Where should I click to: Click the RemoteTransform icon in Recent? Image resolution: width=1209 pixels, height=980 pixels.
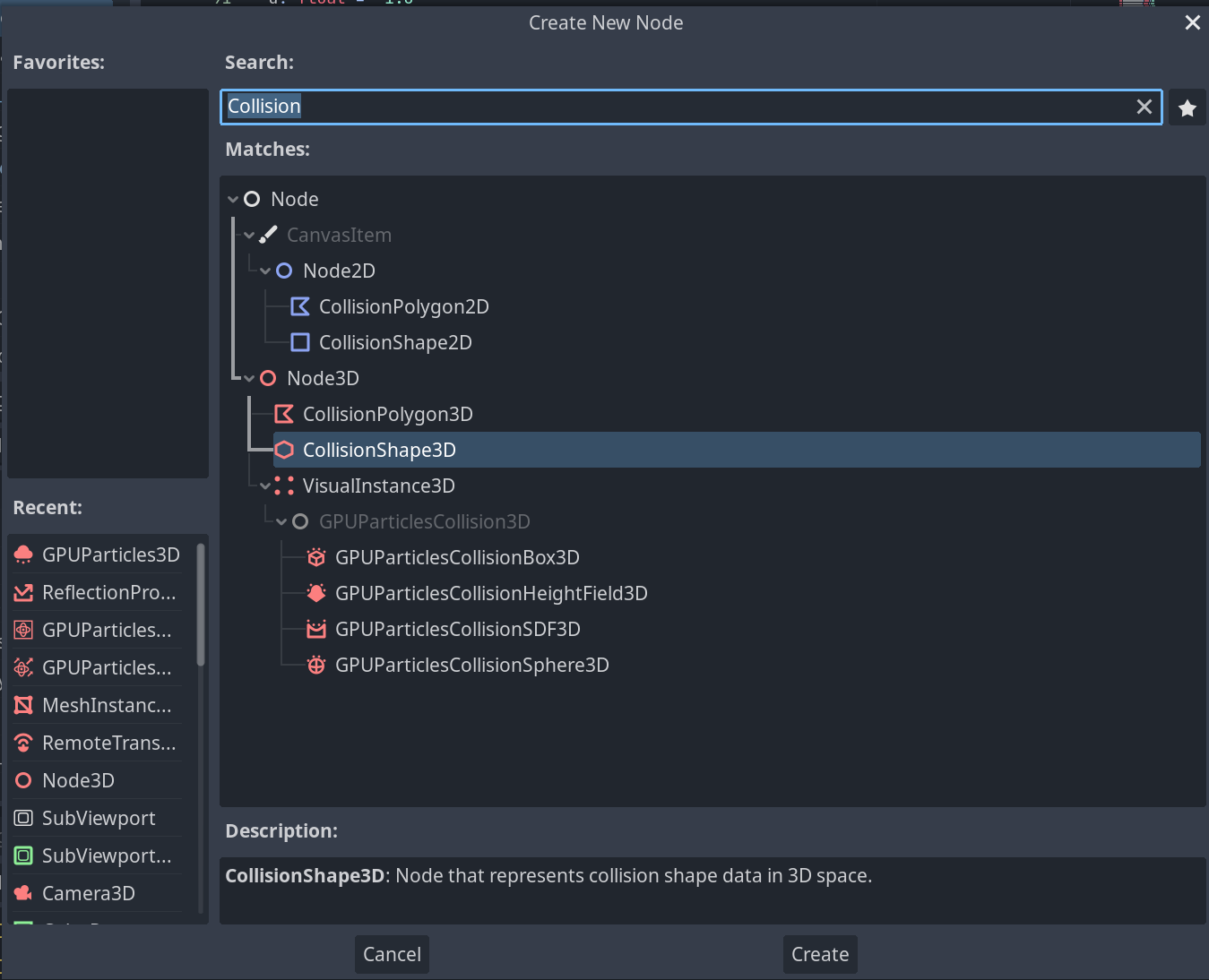click(x=22, y=743)
